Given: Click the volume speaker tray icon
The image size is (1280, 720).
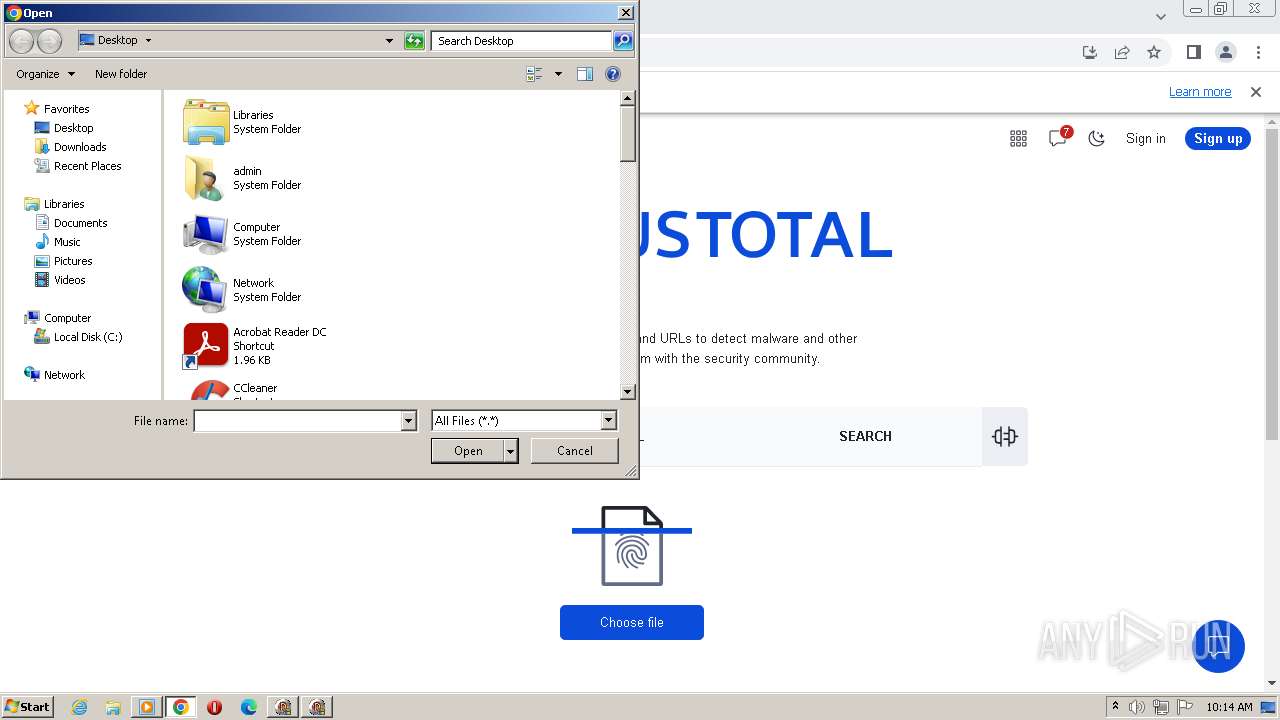Looking at the screenshot, I should (x=1137, y=707).
